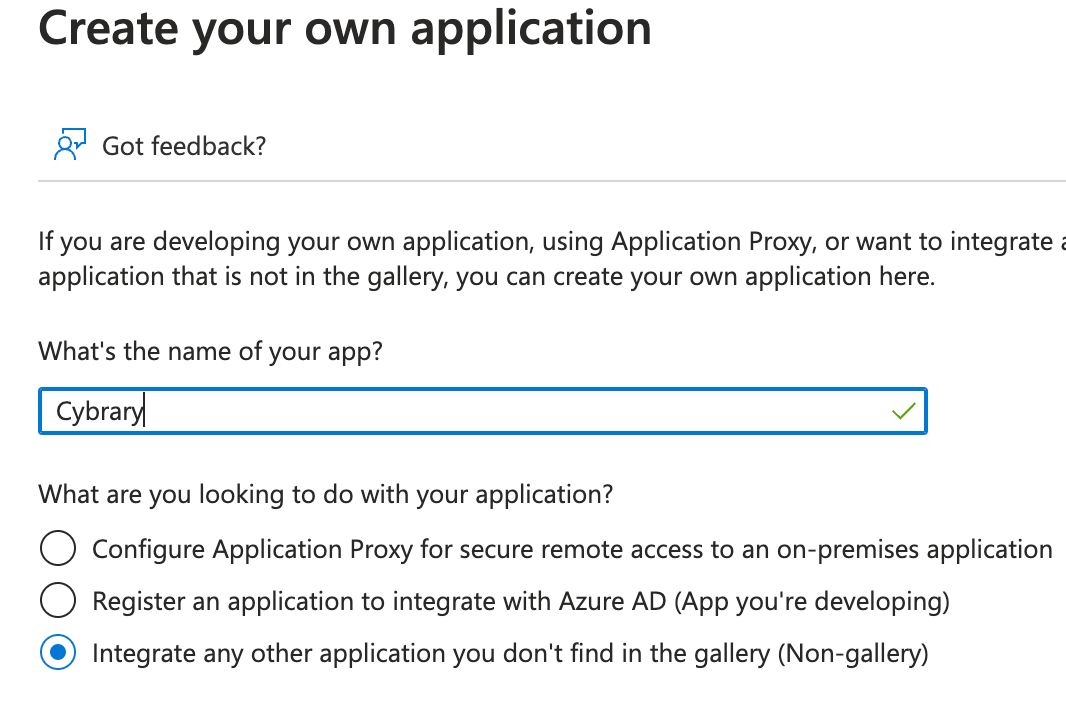Screen dimensions: 1066x710
Task: Click the 'What's the name of your app?' label
Action: pyautogui.click(x=210, y=351)
